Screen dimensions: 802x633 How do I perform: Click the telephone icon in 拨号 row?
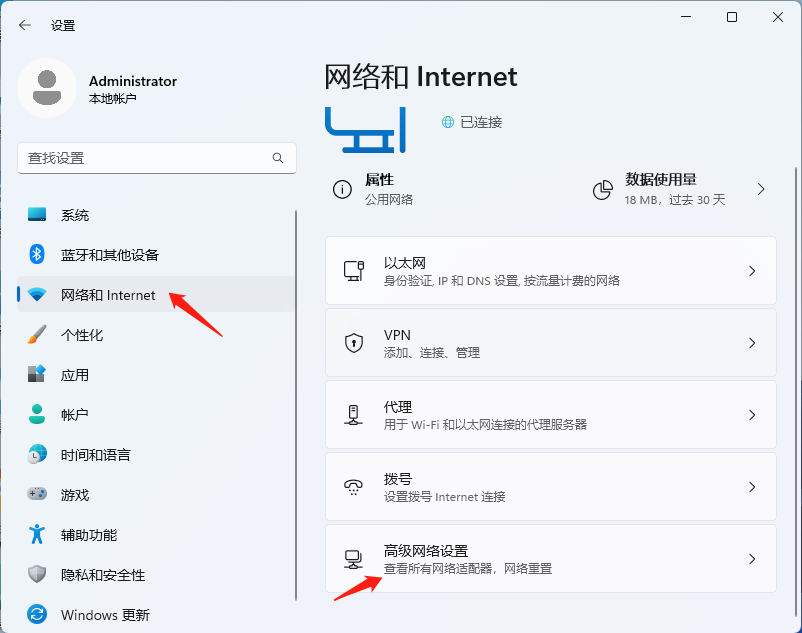(353, 487)
